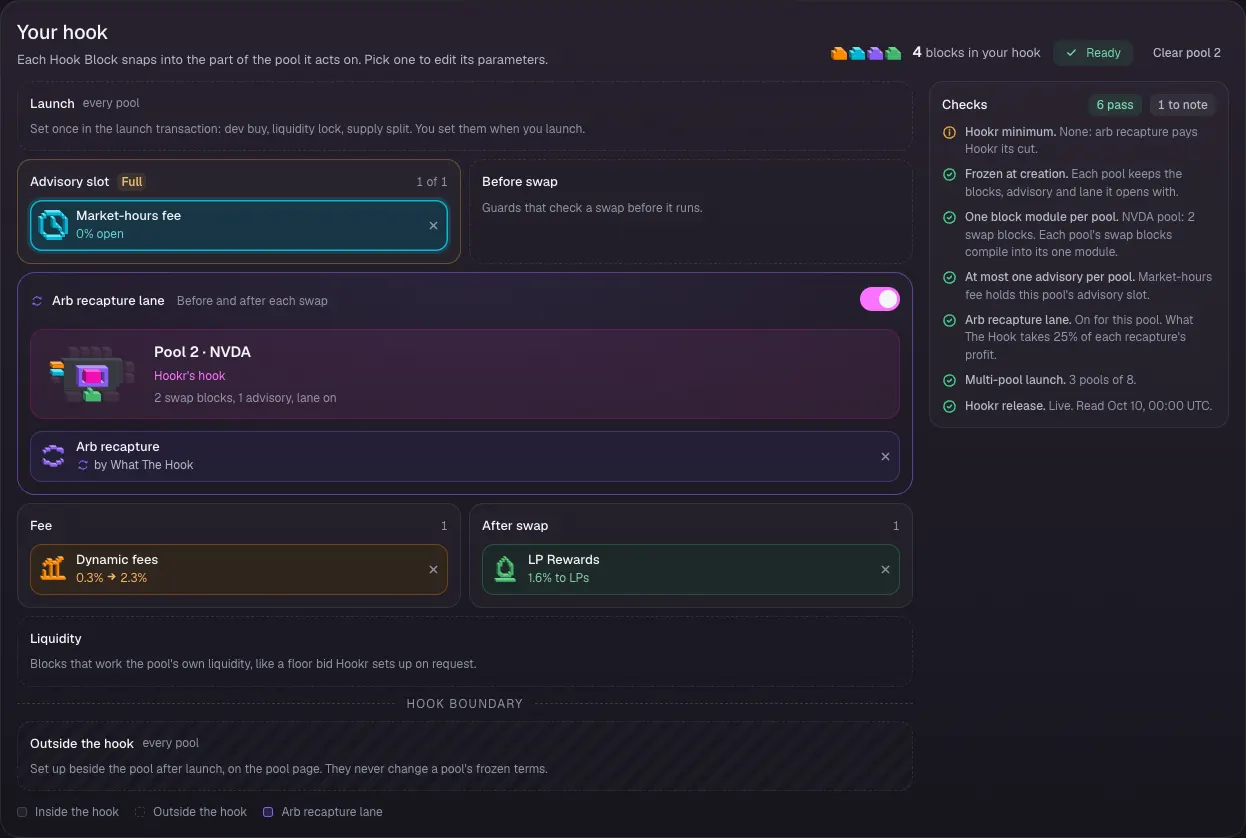Click the Checks panel's Arb recapture lane check icon
Image resolution: width=1246 pixels, height=838 pixels.
[x=949, y=320]
